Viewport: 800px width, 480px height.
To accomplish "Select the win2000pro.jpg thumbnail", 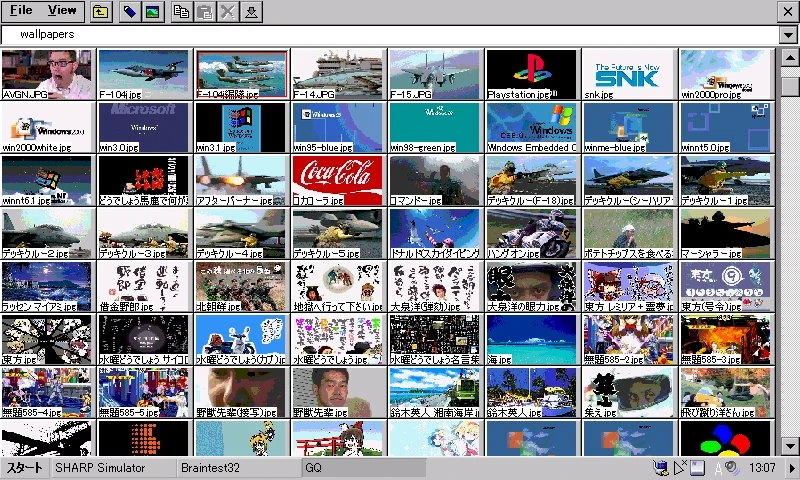I will (727, 74).
